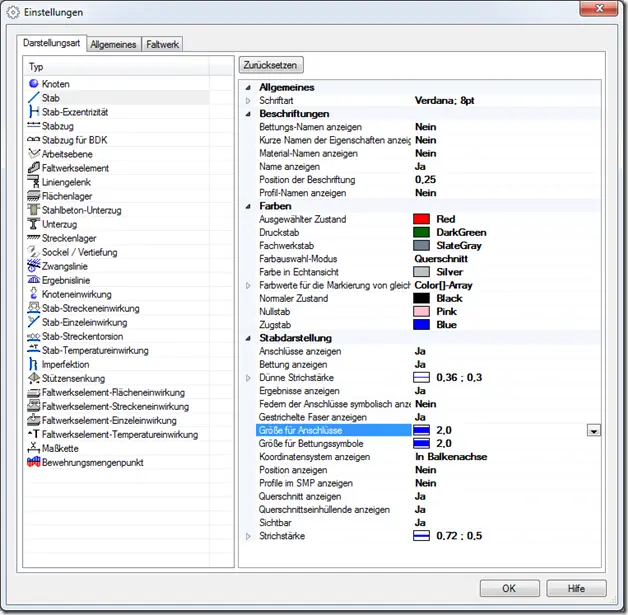
Task: Click the Zurücksetzen button
Action: coord(271,65)
